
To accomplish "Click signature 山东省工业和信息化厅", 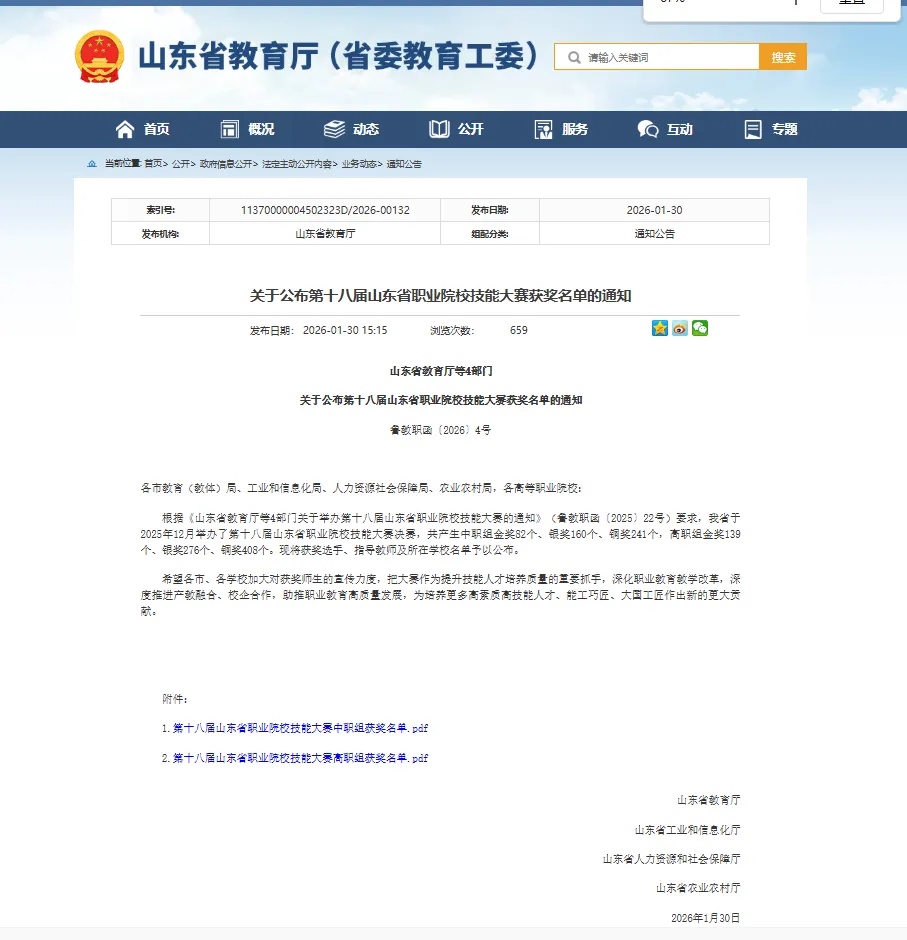I will pos(688,830).
